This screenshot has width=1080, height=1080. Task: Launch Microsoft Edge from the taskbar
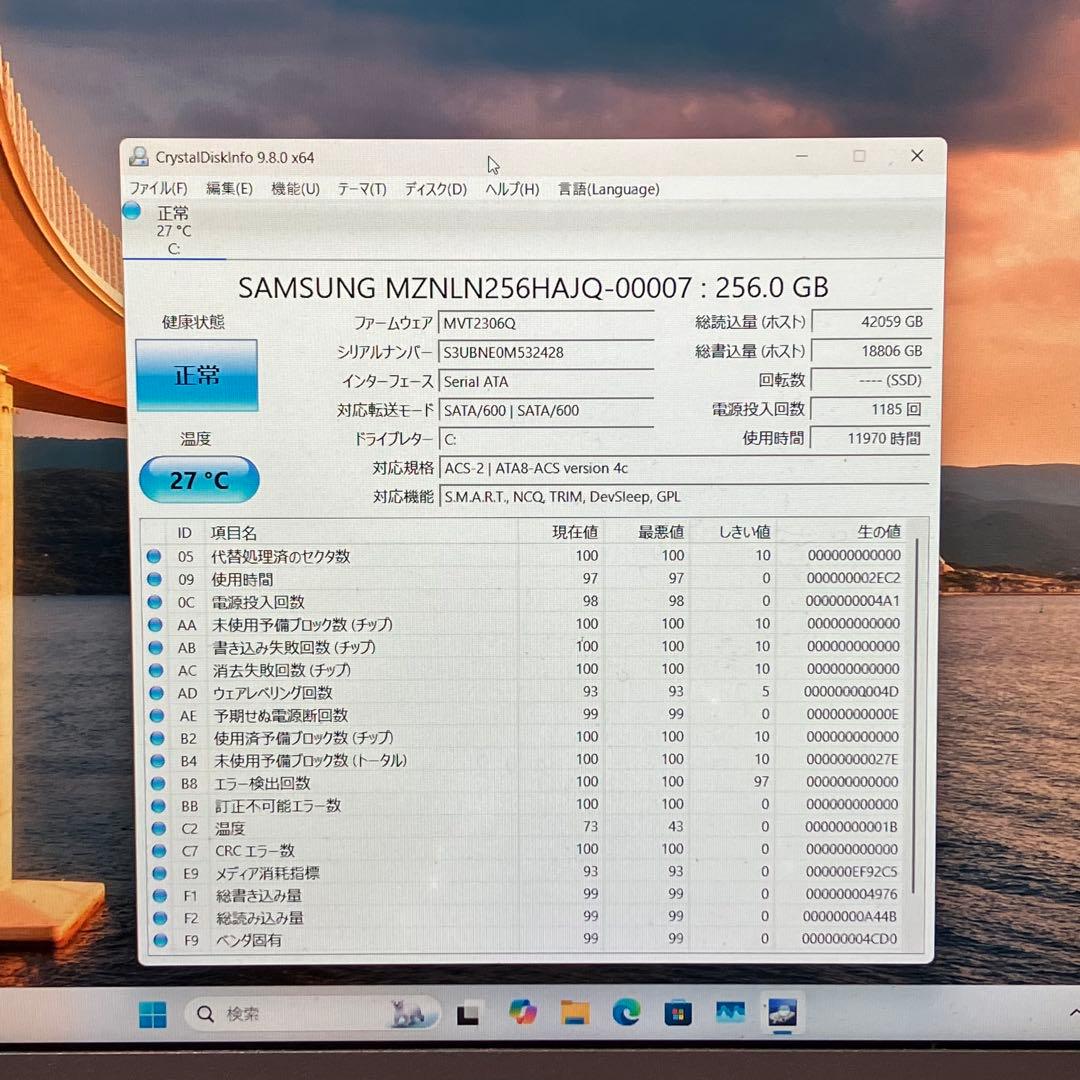tap(626, 1012)
